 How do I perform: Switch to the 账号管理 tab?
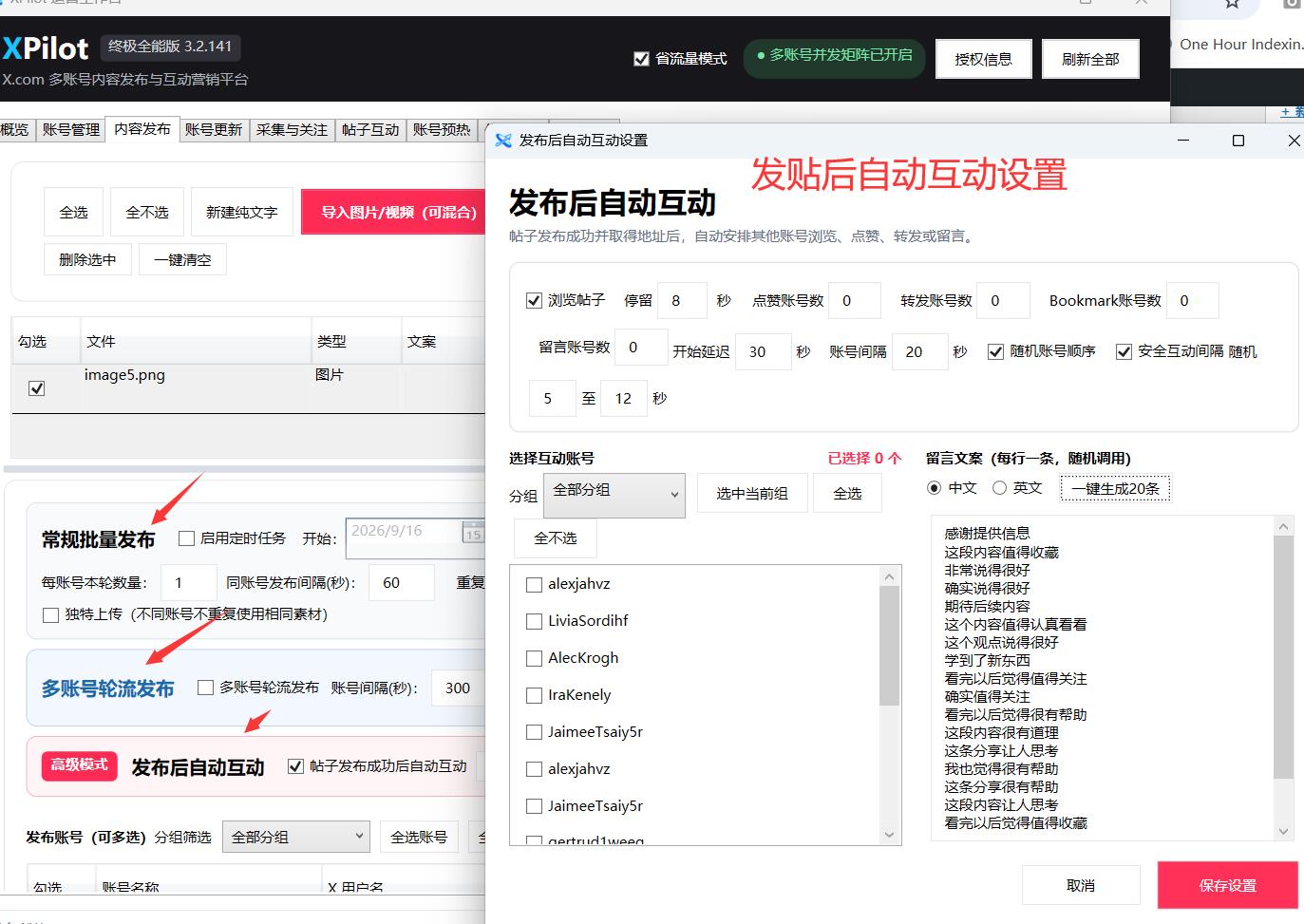click(71, 130)
